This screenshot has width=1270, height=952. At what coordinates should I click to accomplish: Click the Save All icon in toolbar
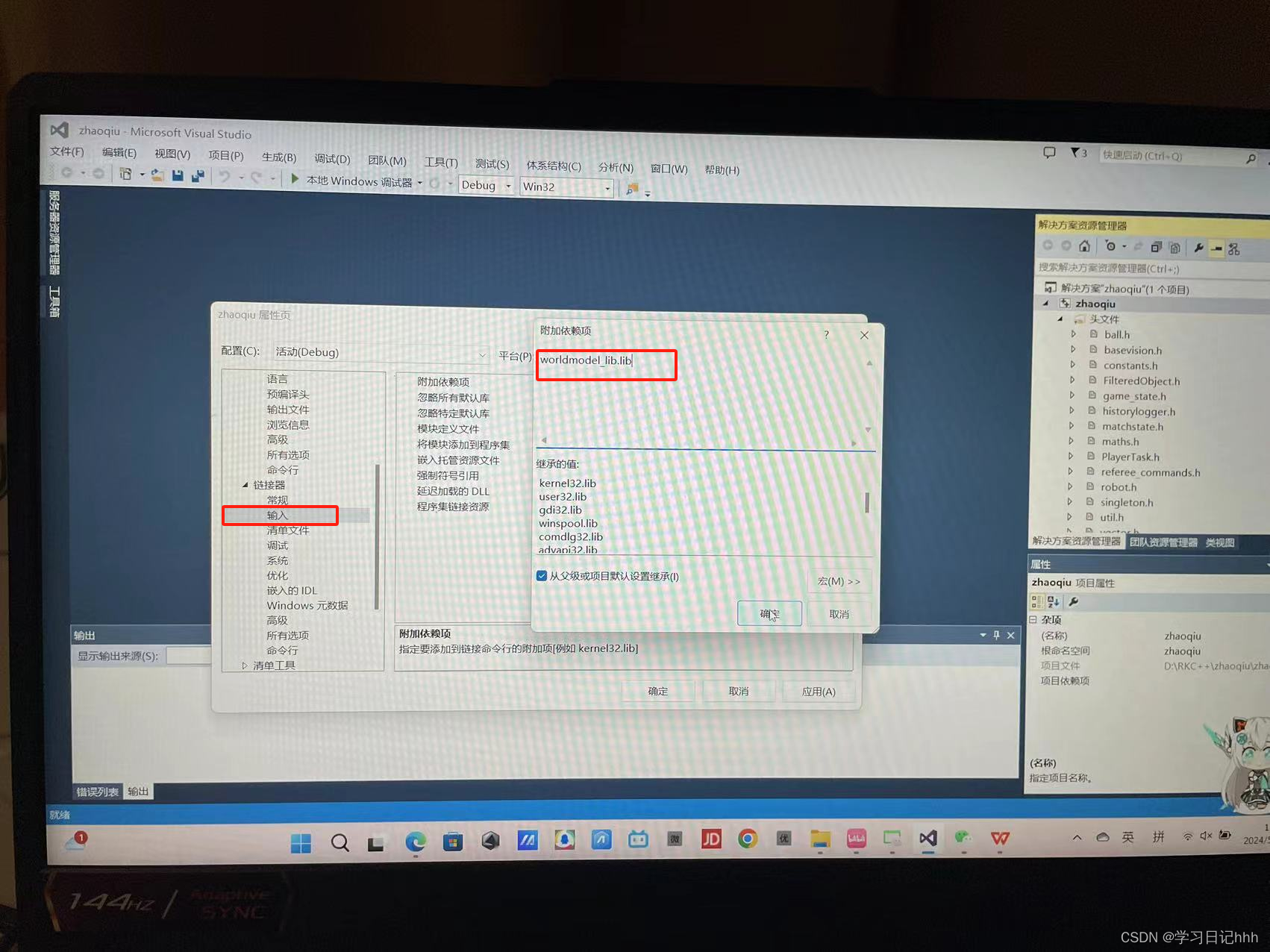pyautogui.click(x=198, y=176)
